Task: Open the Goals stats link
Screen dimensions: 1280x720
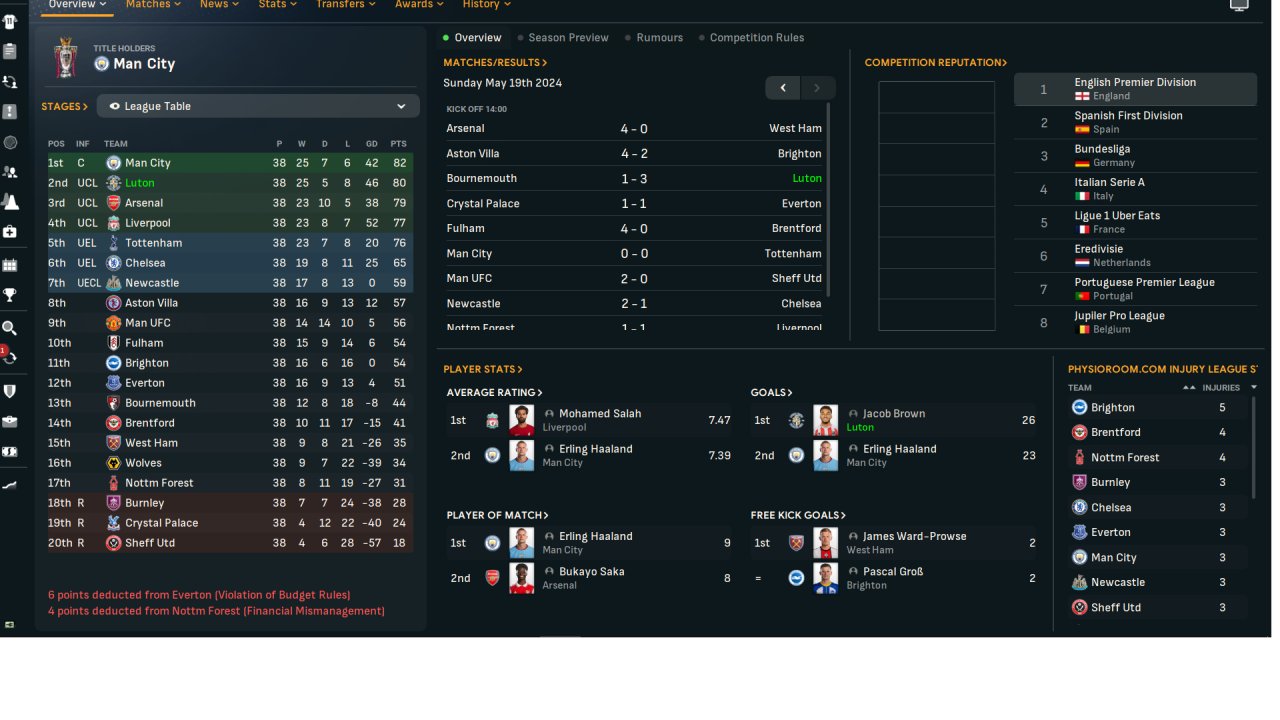Action: point(772,393)
